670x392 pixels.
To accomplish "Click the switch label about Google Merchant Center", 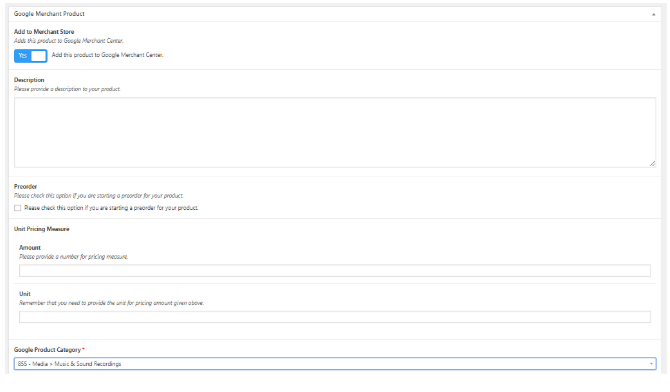I will (107, 55).
